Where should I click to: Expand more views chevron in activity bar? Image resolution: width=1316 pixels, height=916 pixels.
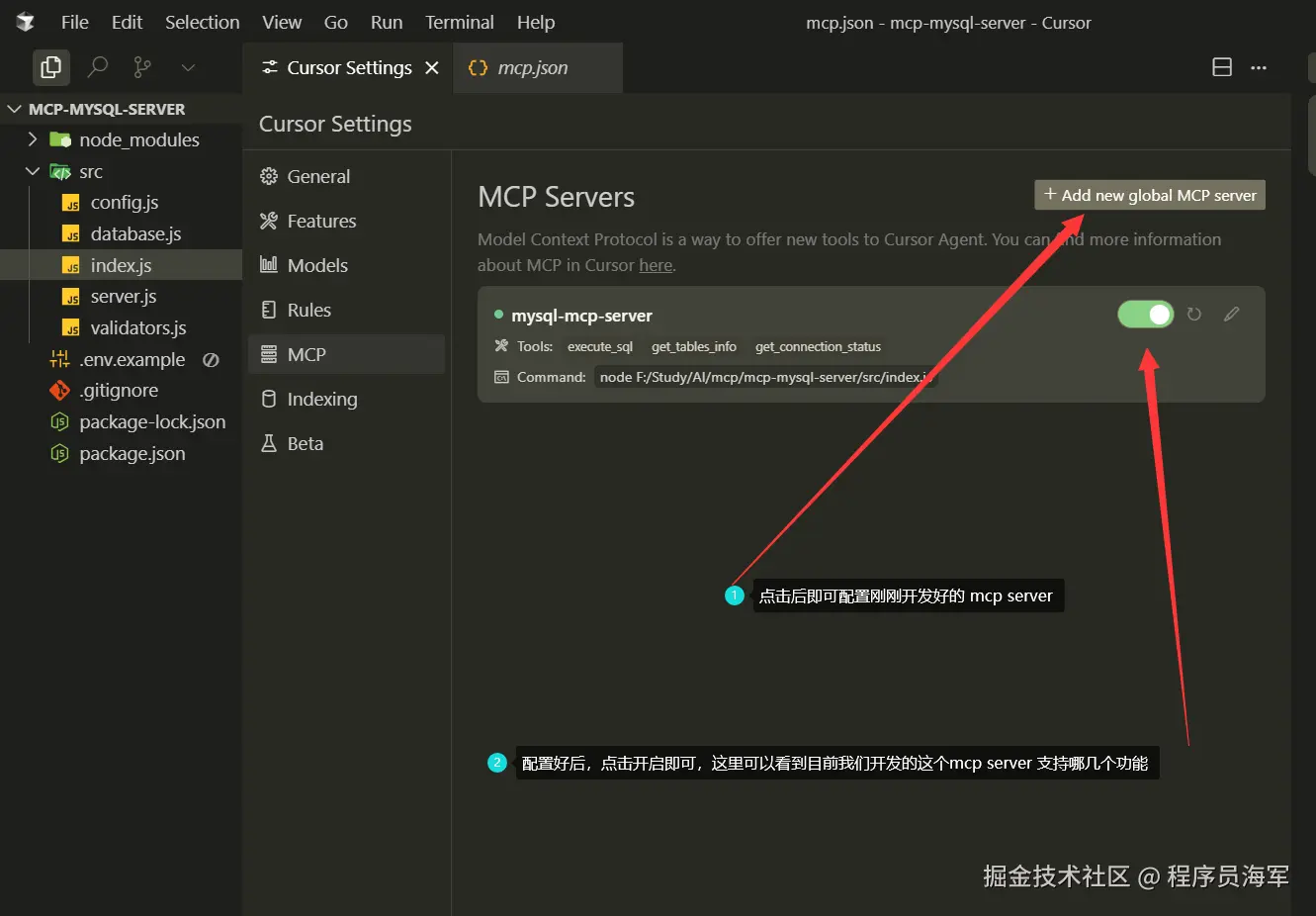[188, 67]
